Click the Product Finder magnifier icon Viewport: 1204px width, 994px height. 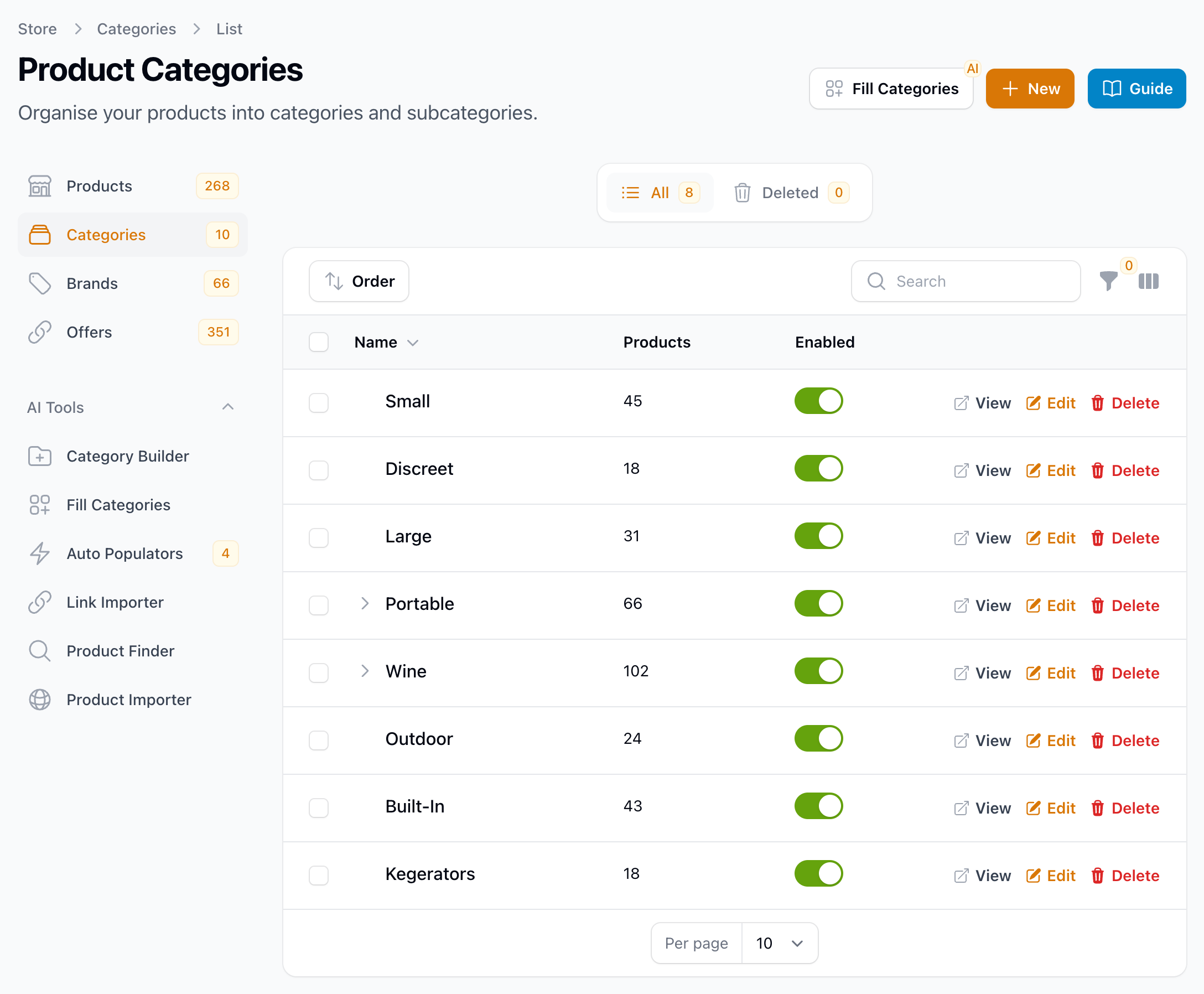(39, 651)
